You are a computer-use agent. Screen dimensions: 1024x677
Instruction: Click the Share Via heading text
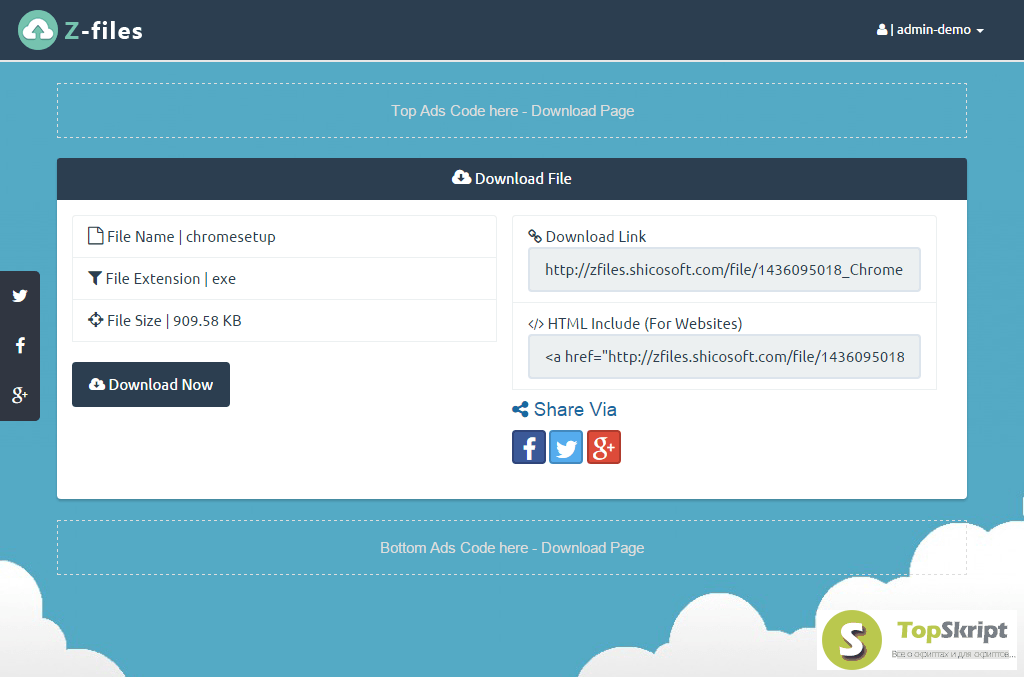point(575,409)
